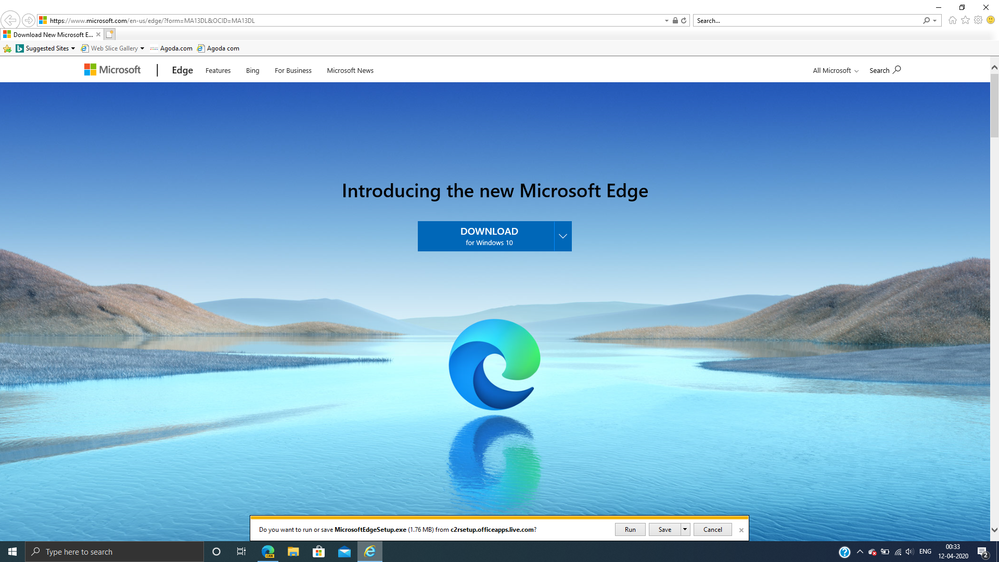Click the vertical scrollbar thumb
Image resolution: width=999 pixels, height=562 pixels.
click(994, 106)
